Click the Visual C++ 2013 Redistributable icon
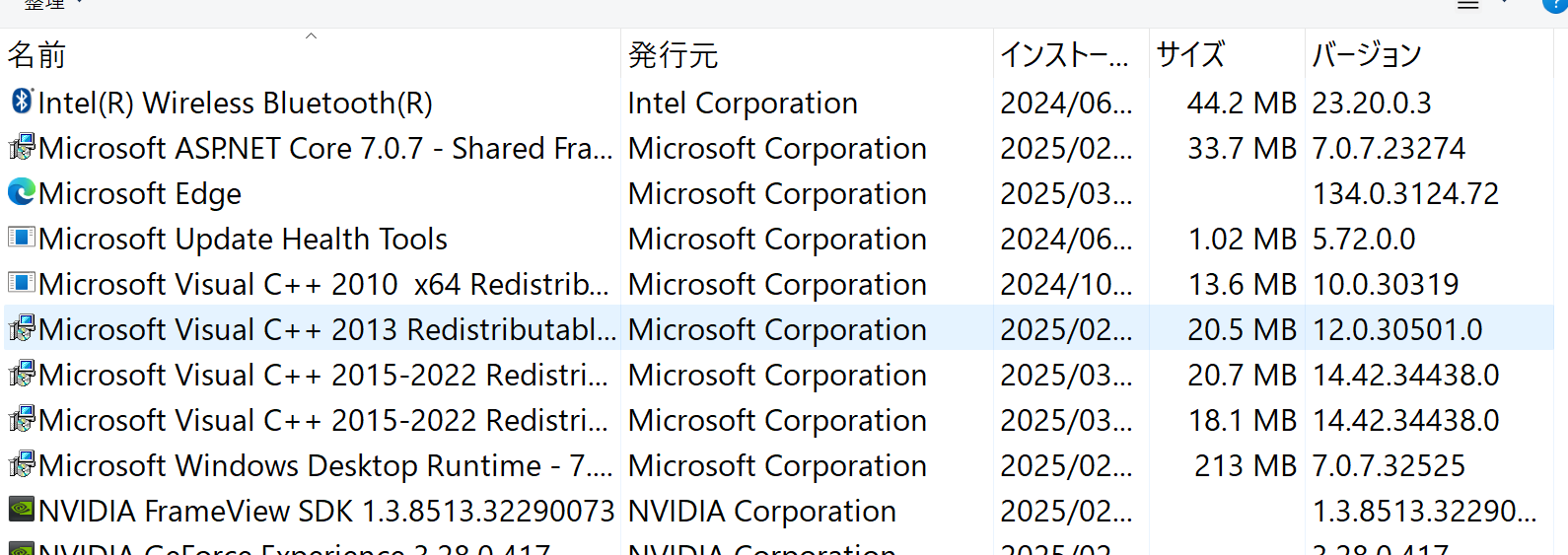 [22, 328]
